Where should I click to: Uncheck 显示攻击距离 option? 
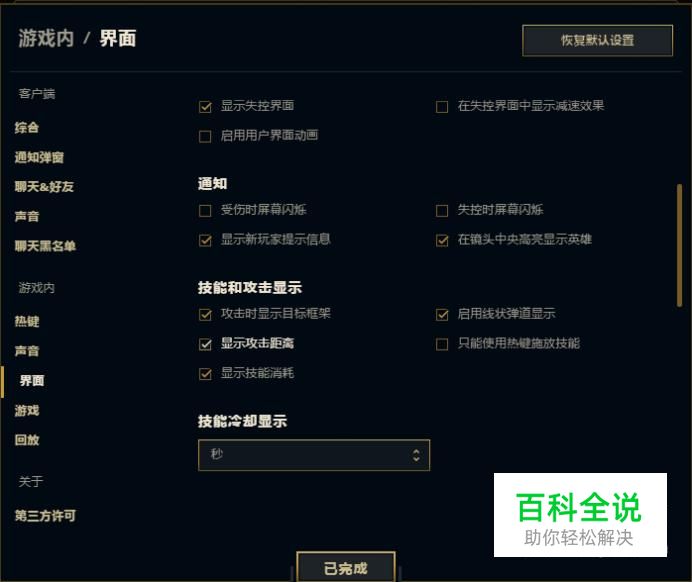coord(205,344)
